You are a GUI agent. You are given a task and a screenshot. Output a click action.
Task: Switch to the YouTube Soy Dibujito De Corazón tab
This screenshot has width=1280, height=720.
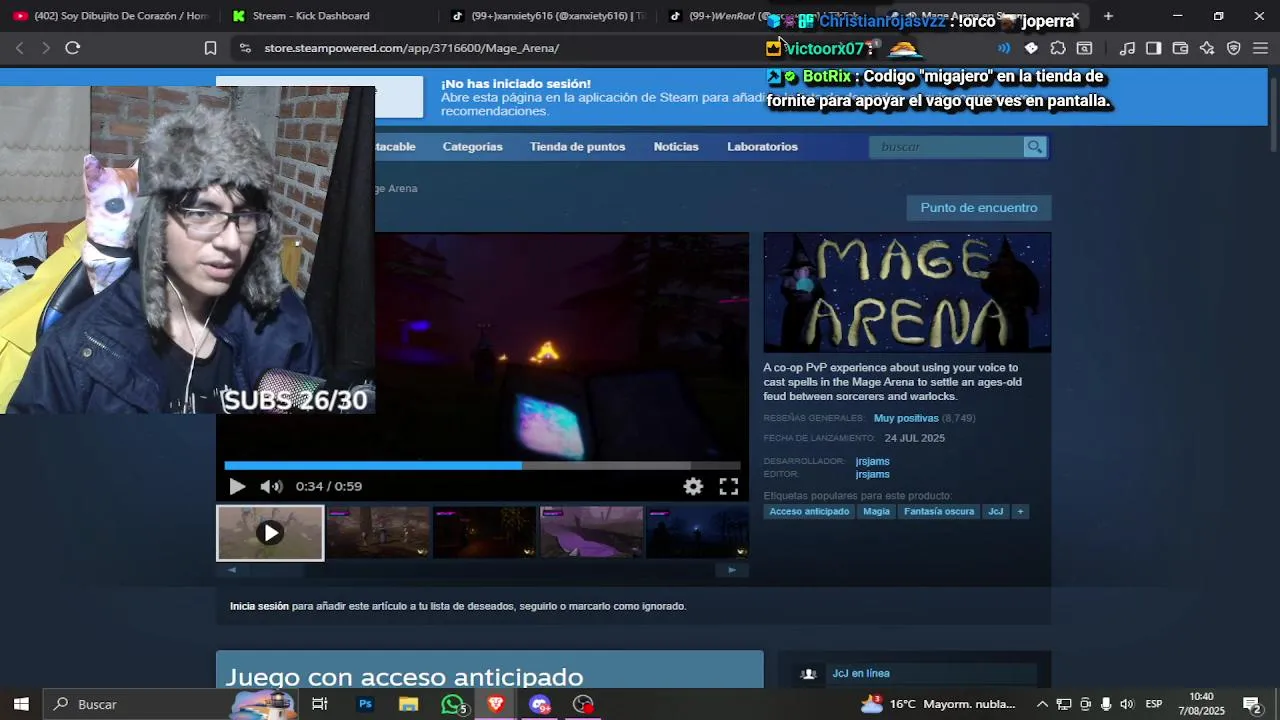click(x=110, y=16)
